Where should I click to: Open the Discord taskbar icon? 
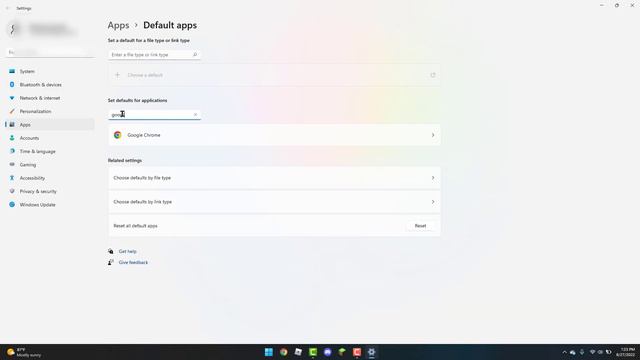pos(327,352)
